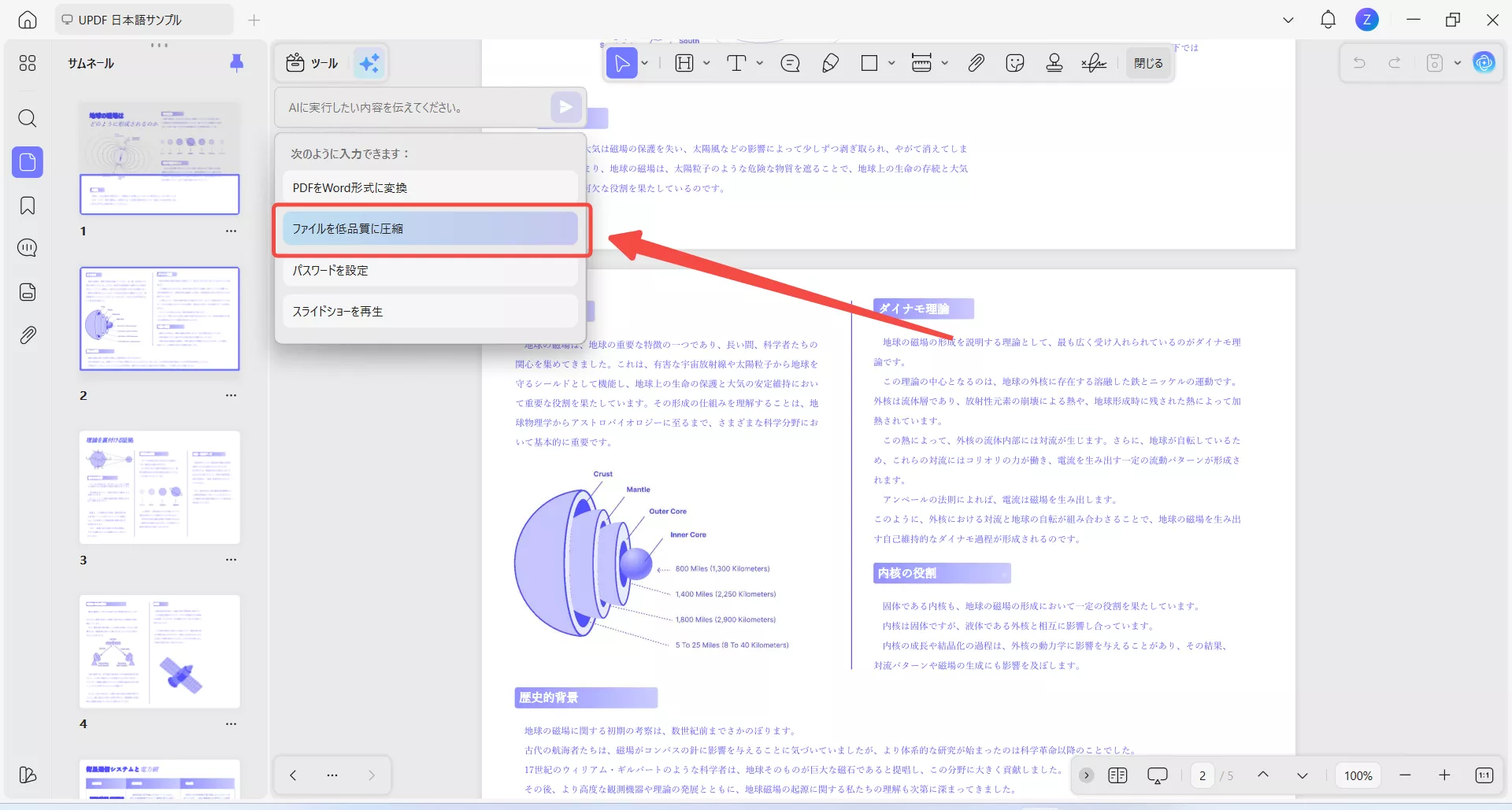1512x810 pixels.
Task: Open the tab list chevron in title bar
Action: click(x=1288, y=20)
